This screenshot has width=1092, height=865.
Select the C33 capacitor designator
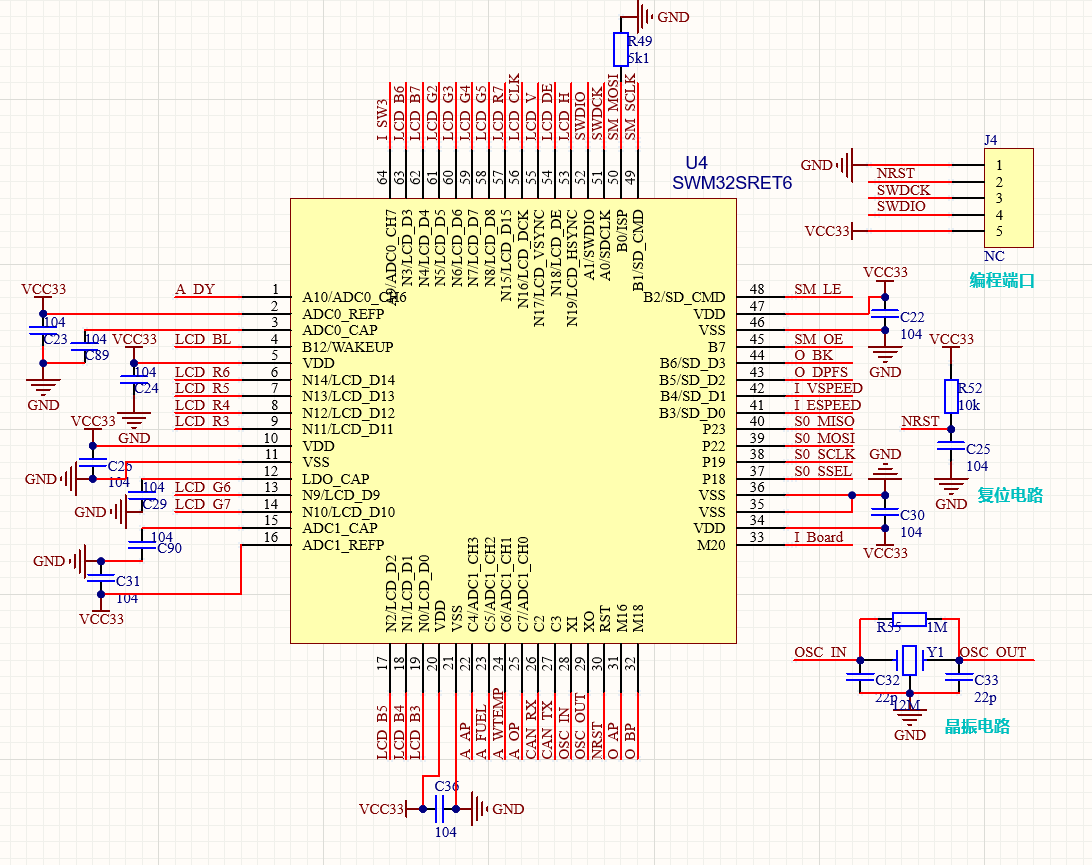coord(986,680)
